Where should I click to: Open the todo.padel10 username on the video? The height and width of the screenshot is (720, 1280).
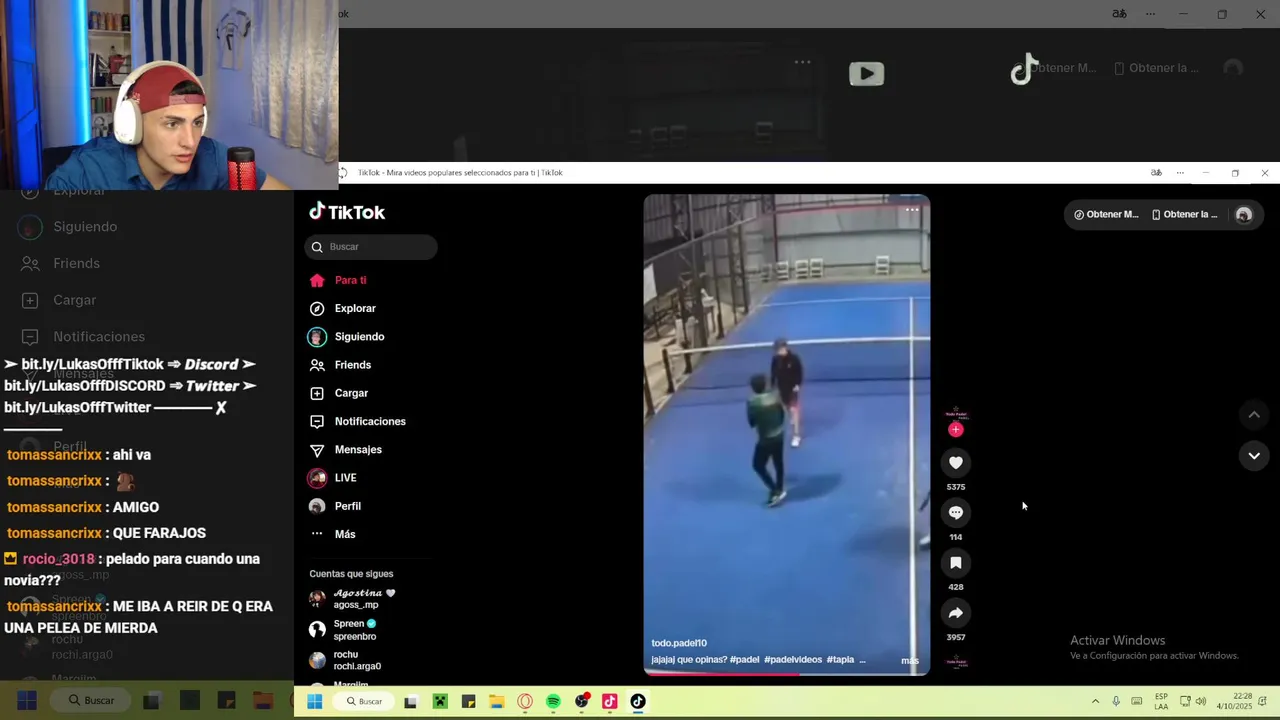(679, 643)
